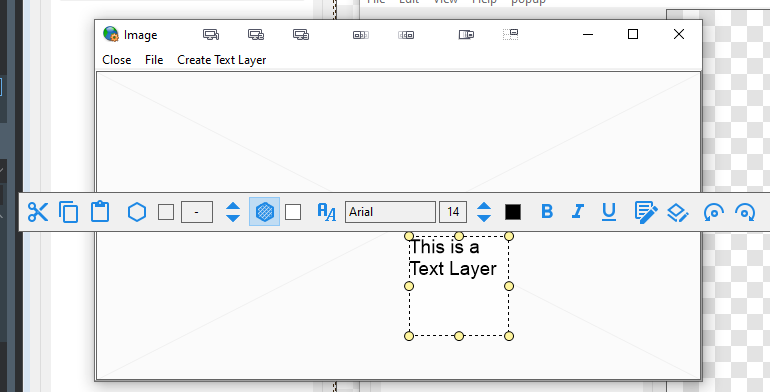Image resolution: width=770 pixels, height=392 pixels.
Task: Close the Image window with X
Action: click(679, 34)
